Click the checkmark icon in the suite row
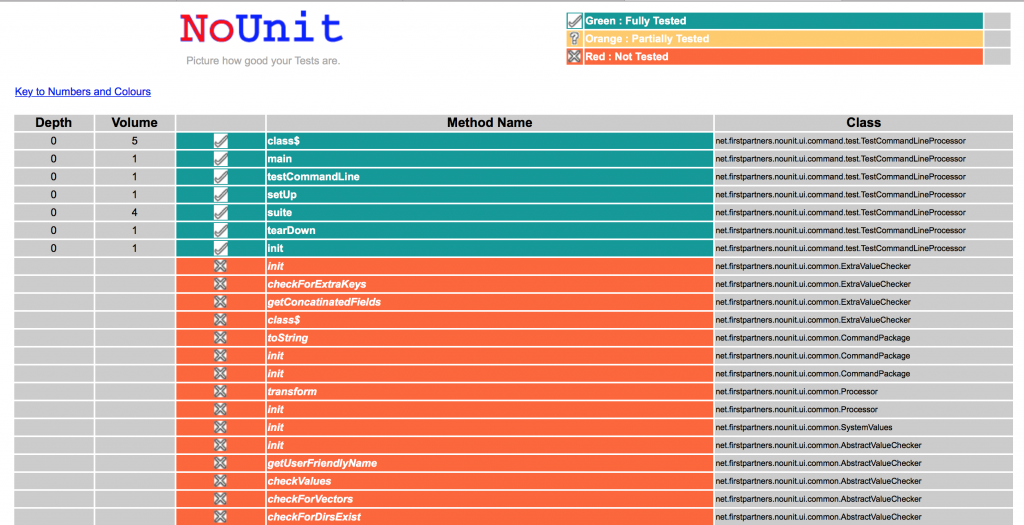This screenshot has height=525, width=1024. click(221, 213)
